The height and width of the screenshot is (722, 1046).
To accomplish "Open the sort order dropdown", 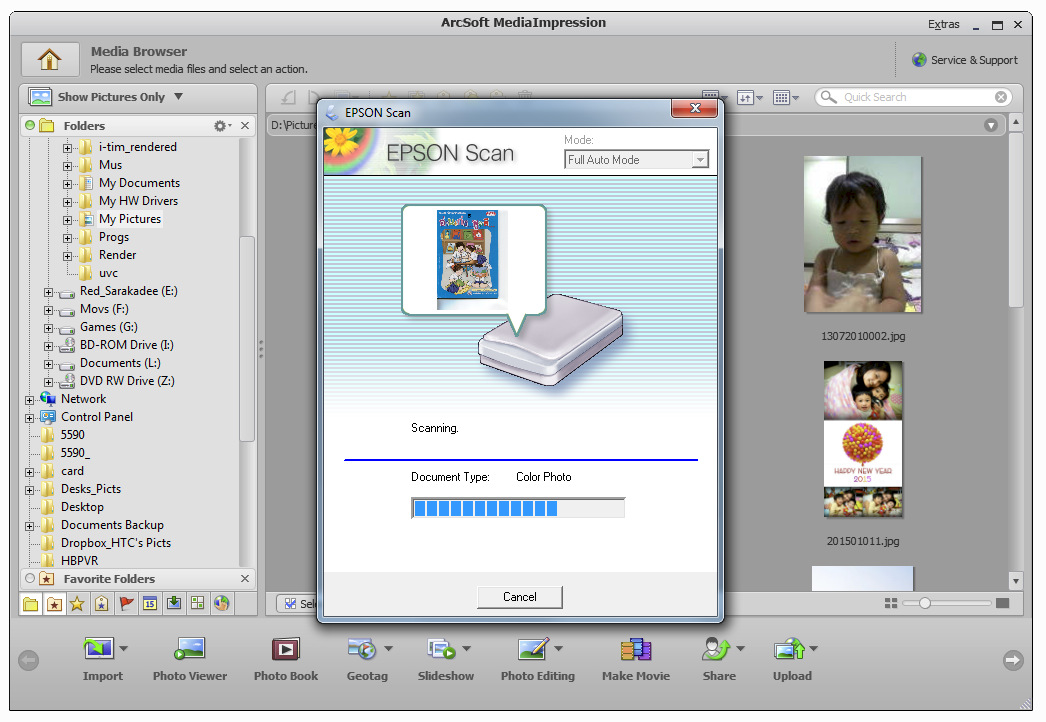I will [x=750, y=98].
